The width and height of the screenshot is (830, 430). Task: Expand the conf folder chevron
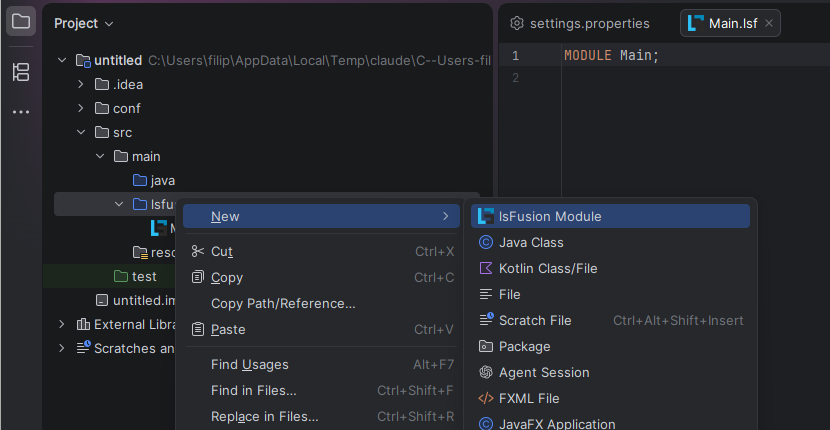80,108
